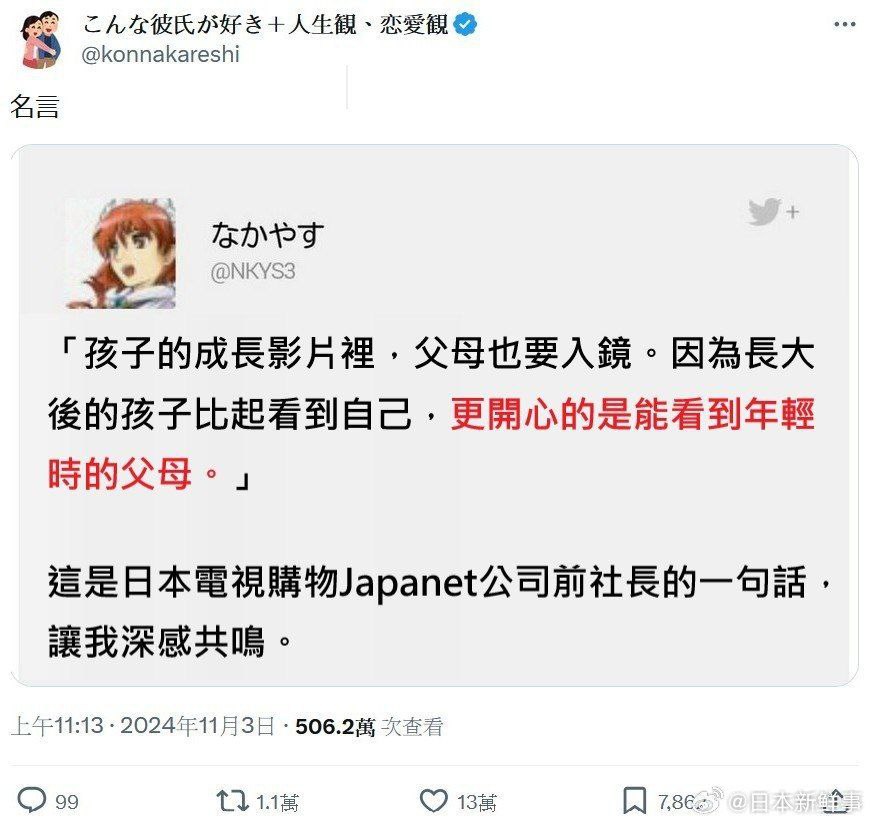Open the 上午11:13 2024年11月3日 timestamp
Viewport: 872px width, 822px height.
point(143,726)
